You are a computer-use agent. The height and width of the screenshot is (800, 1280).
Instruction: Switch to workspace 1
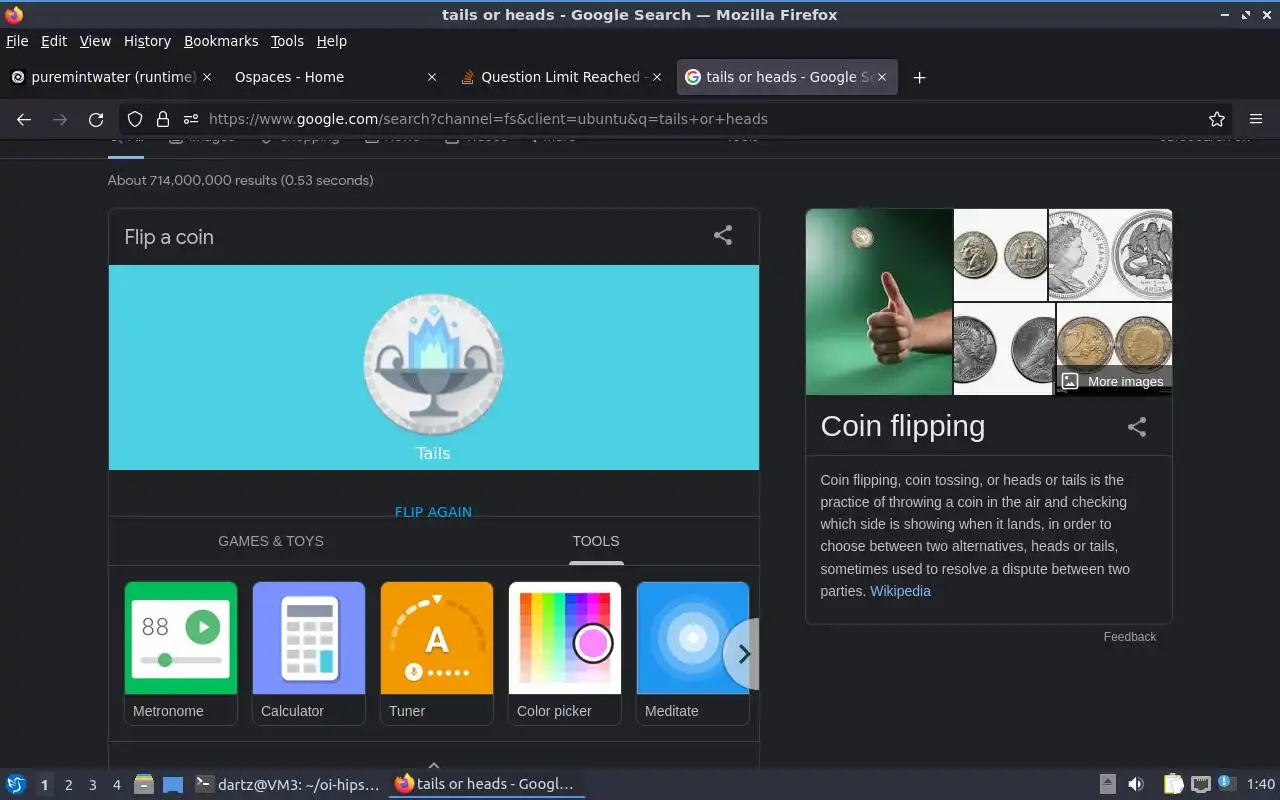(45, 785)
